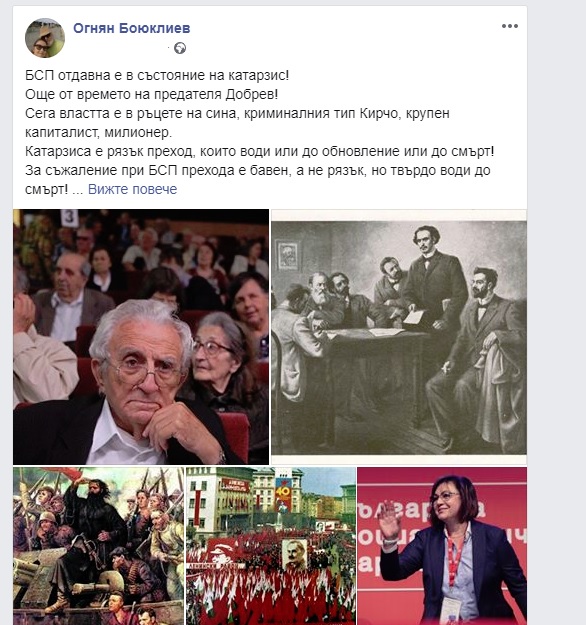The image size is (586, 625).
Task: Click the post text line starting БСП отдавна
Action: tap(157, 75)
